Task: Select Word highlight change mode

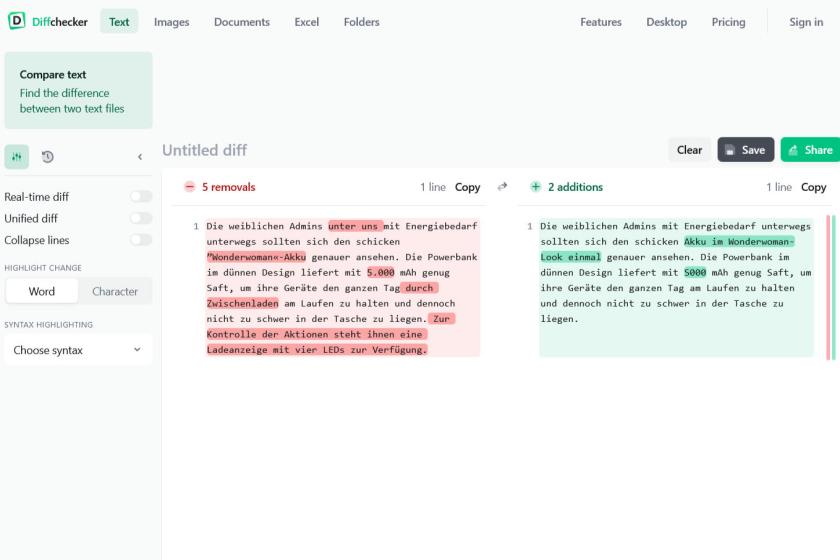Action: pos(42,291)
